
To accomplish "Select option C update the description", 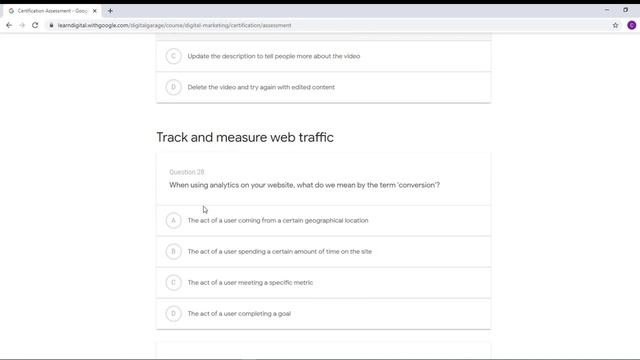I will click(x=324, y=56).
